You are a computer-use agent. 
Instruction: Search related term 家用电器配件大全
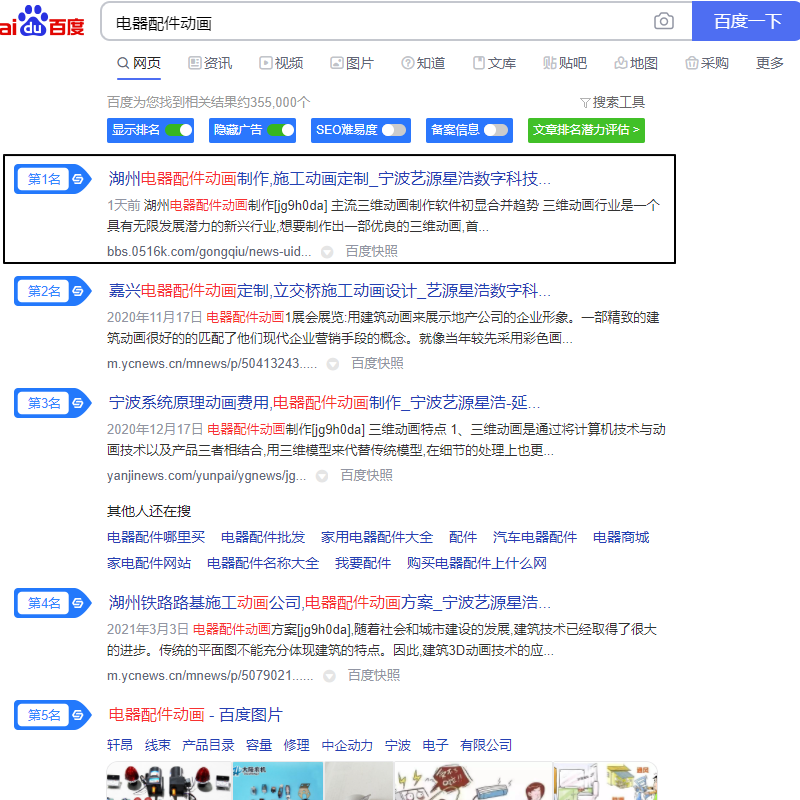(x=377, y=537)
